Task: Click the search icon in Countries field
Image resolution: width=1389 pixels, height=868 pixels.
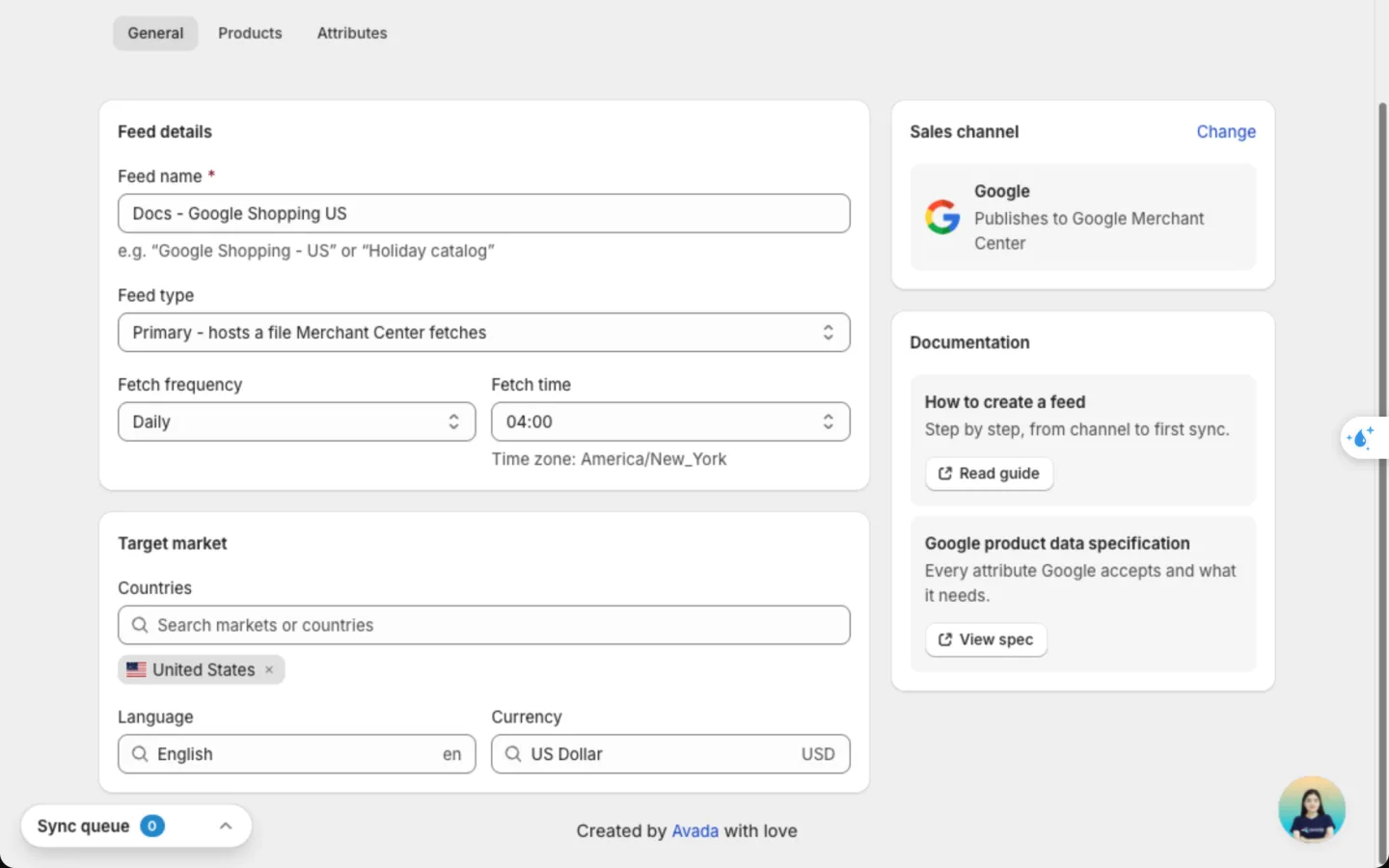Action: [x=140, y=625]
